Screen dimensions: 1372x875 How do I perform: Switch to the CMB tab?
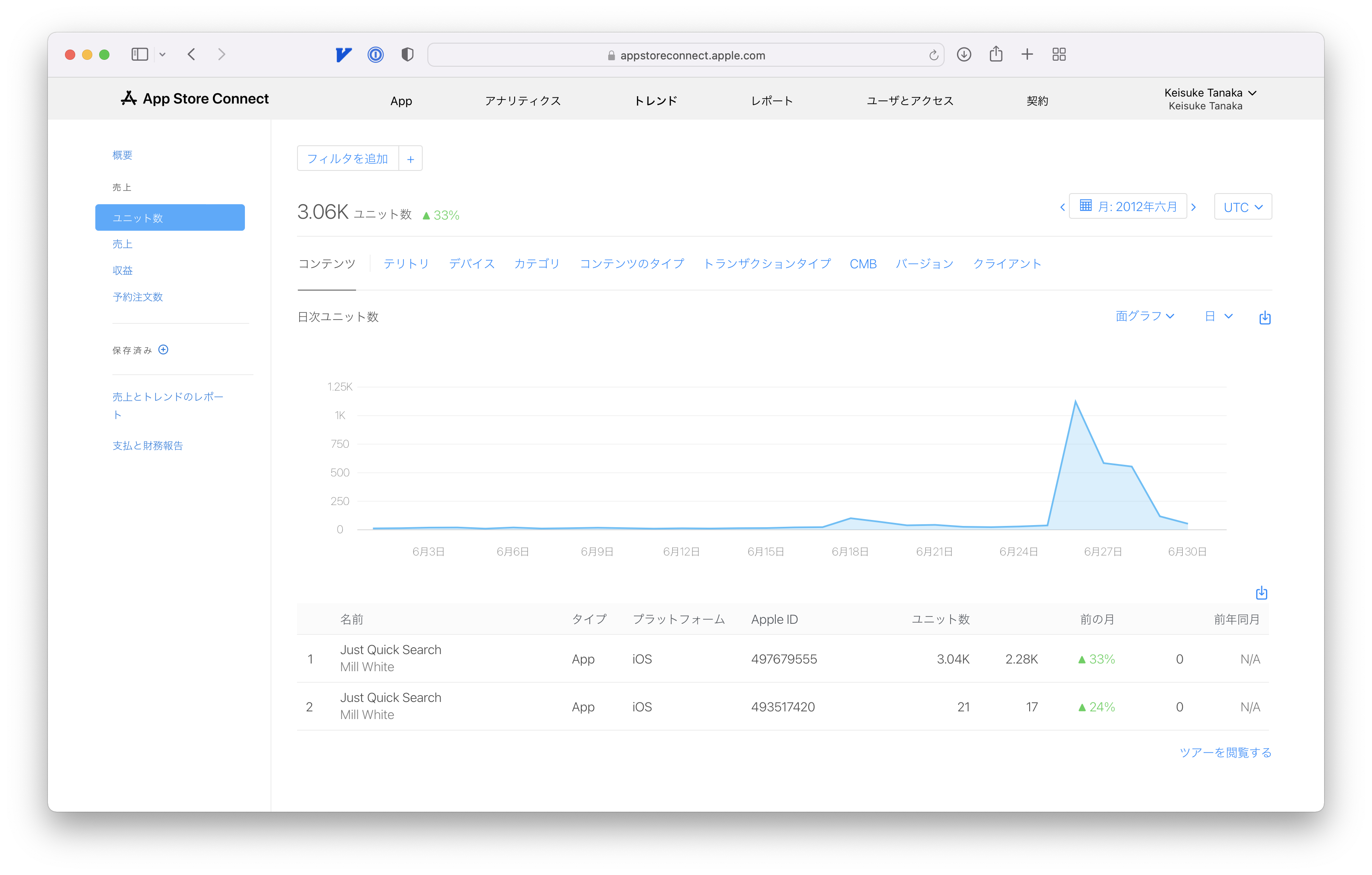click(863, 264)
